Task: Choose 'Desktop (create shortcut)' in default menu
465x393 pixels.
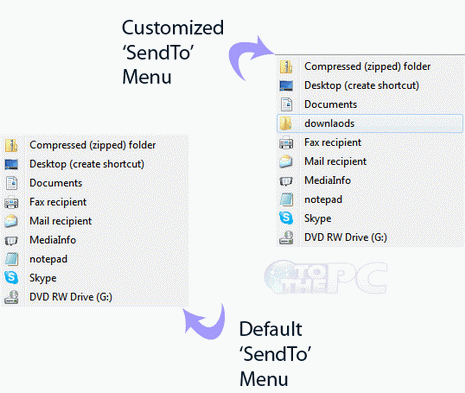Action: [87, 164]
